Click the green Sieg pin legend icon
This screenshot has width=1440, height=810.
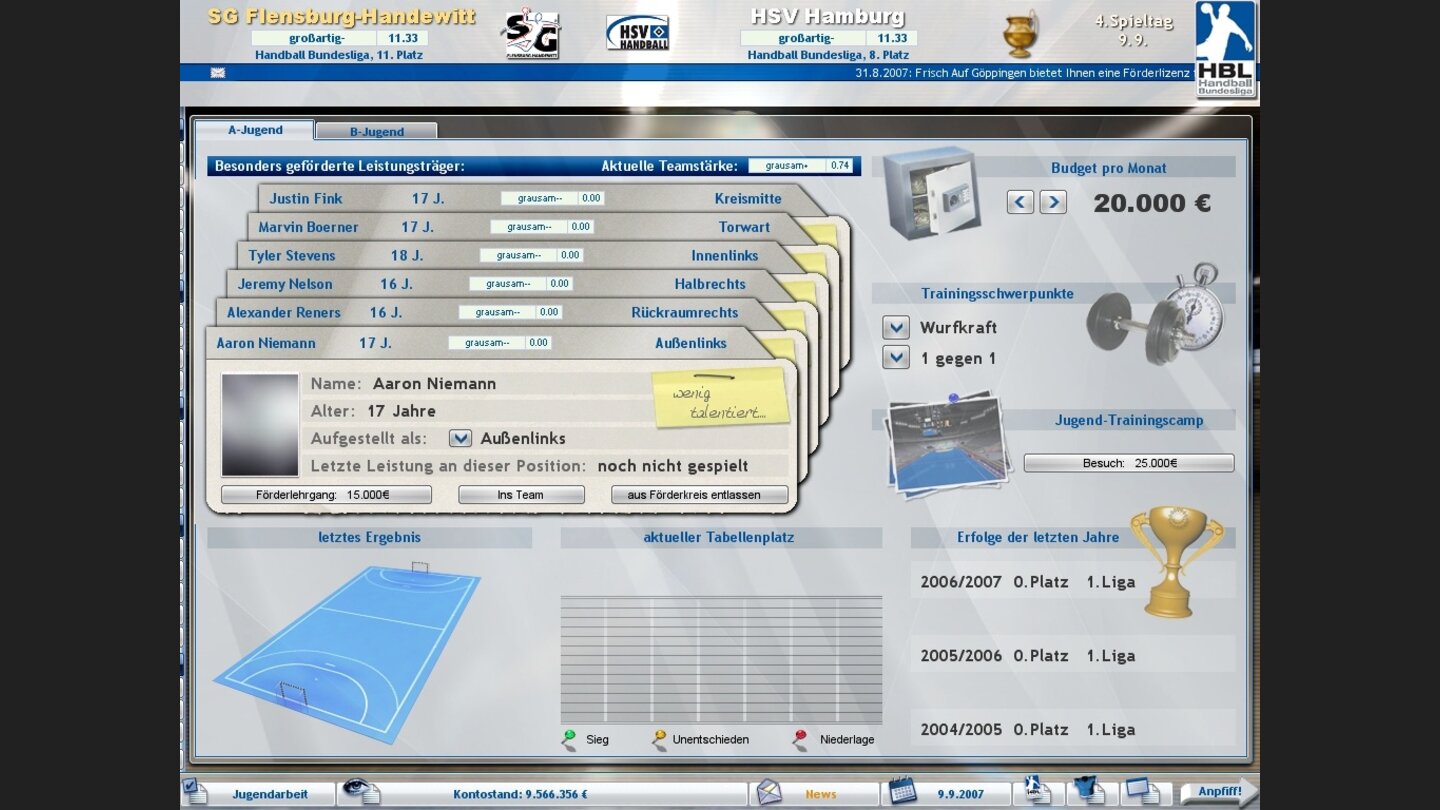[569, 739]
